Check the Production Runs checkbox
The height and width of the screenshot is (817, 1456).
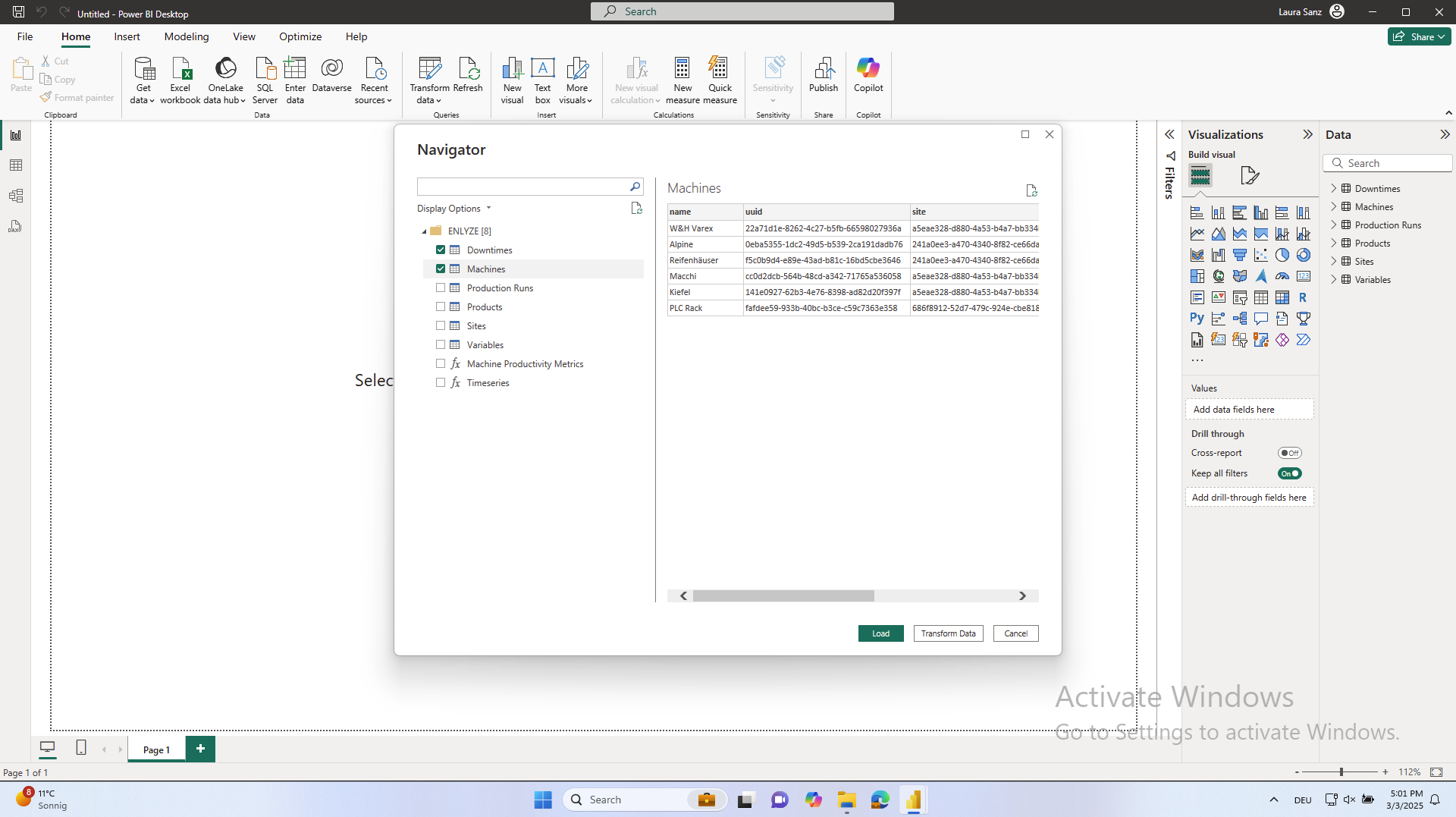[x=441, y=288]
